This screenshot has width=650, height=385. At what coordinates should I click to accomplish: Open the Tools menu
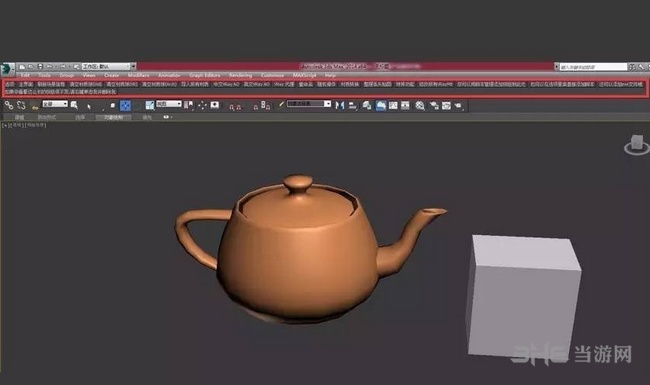coord(44,75)
